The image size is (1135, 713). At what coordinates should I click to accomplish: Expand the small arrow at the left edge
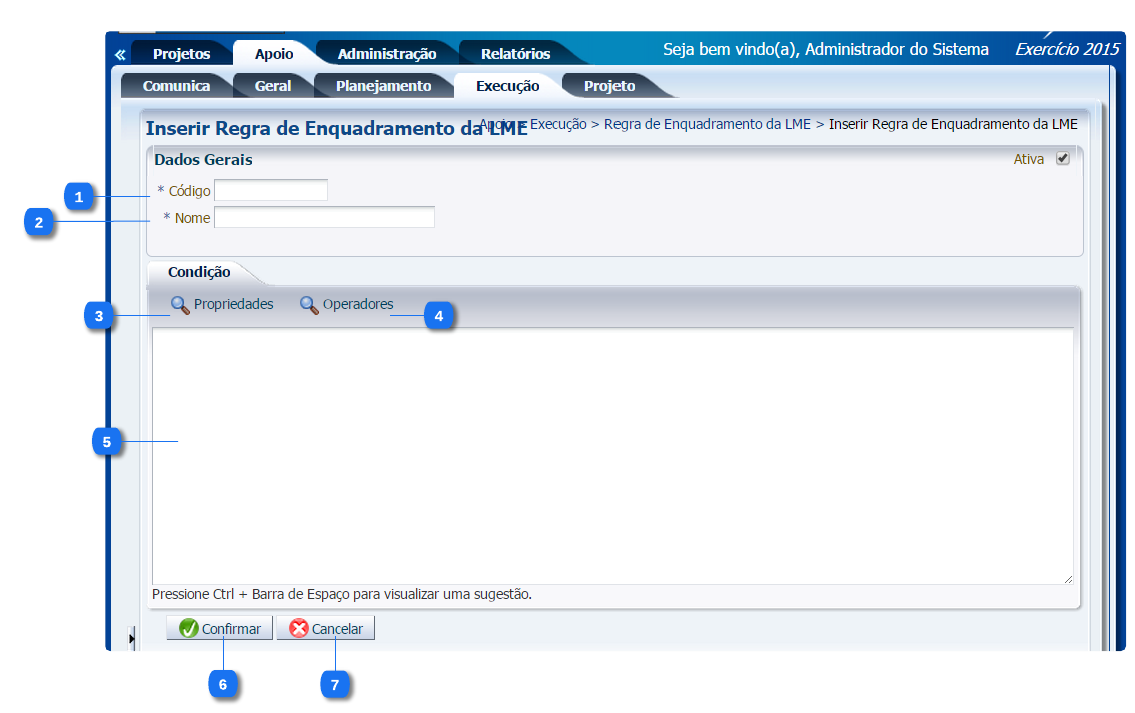tap(131, 635)
